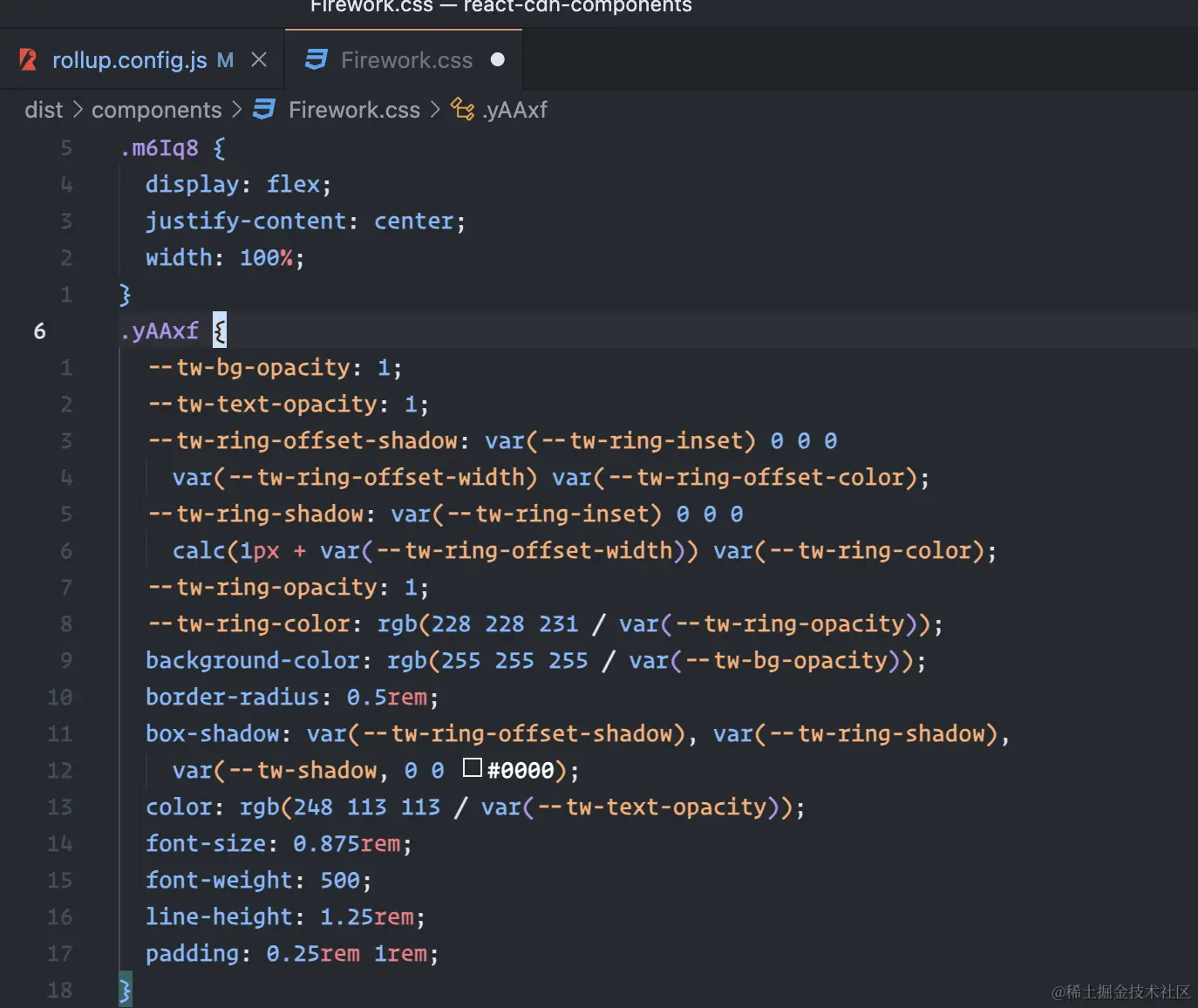Screen dimensions: 1198x1008
Task: Click the 'font-size: 0.875rem;' line
Action: (279, 844)
